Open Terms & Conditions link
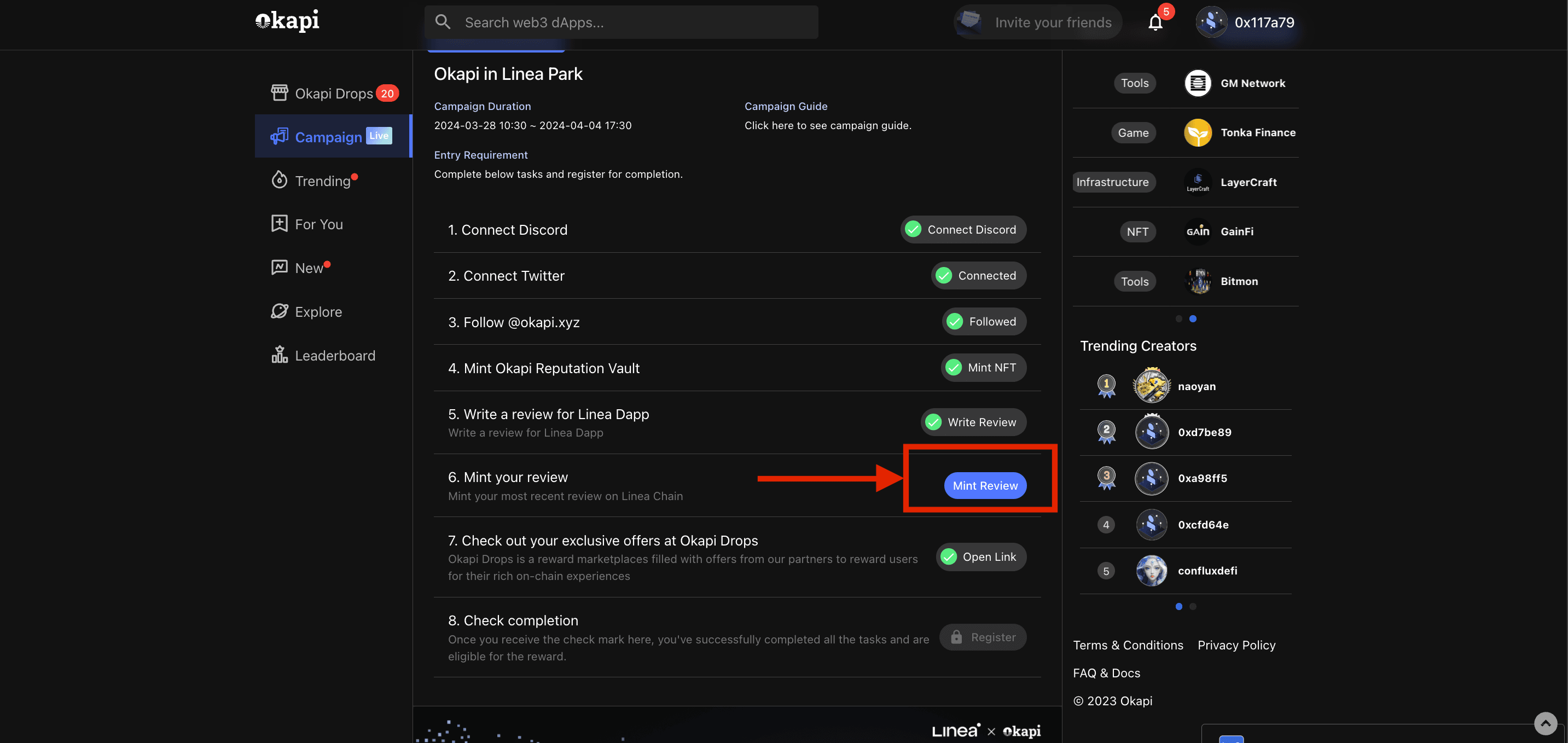1568x743 pixels. pos(1127,645)
